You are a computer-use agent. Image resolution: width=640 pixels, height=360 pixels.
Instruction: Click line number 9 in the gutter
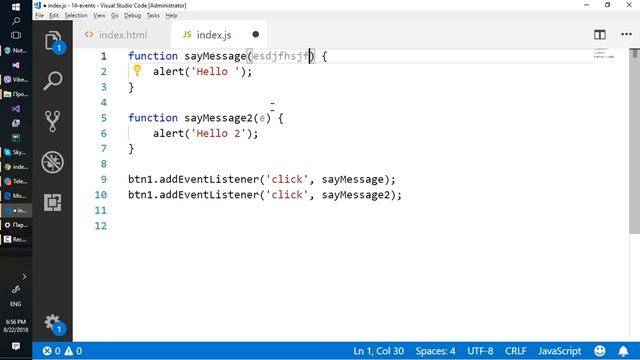click(x=104, y=180)
